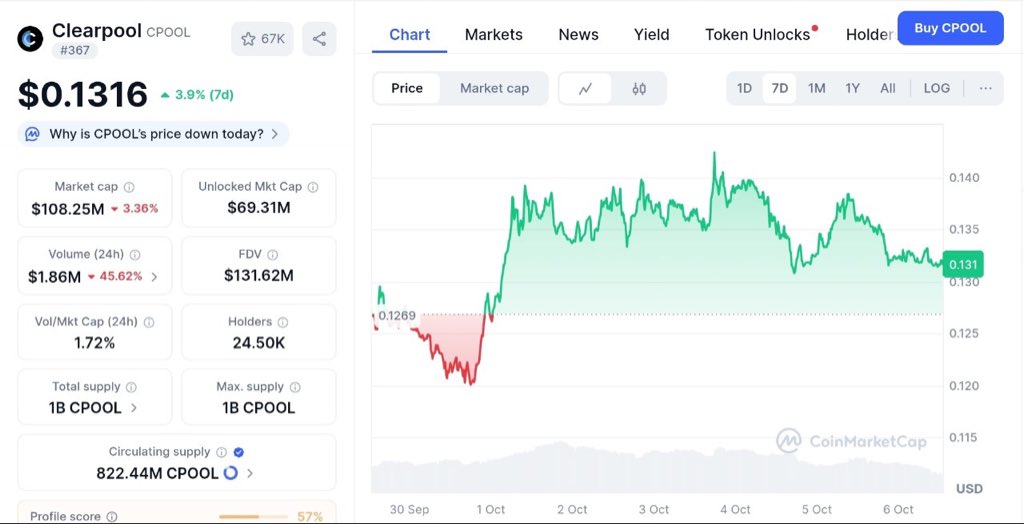Click the Max supply 1B CPOOL value
The image size is (1024, 524).
259,408
